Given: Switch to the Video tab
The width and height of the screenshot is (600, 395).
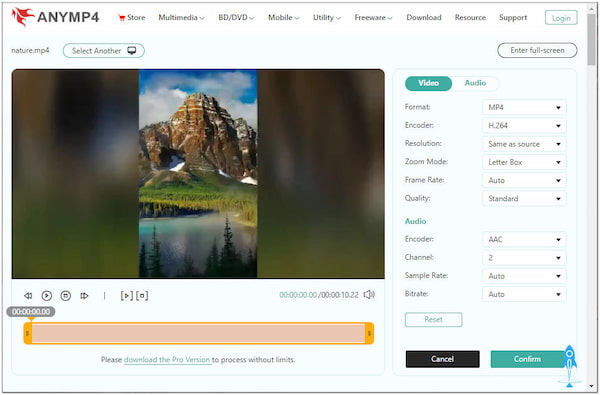Looking at the screenshot, I should click(428, 83).
